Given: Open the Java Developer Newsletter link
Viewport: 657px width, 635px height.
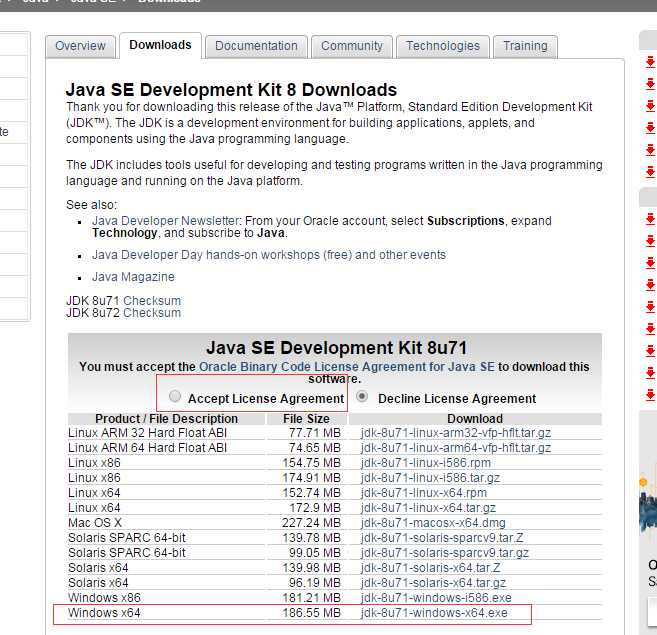Looking at the screenshot, I should (x=166, y=220).
